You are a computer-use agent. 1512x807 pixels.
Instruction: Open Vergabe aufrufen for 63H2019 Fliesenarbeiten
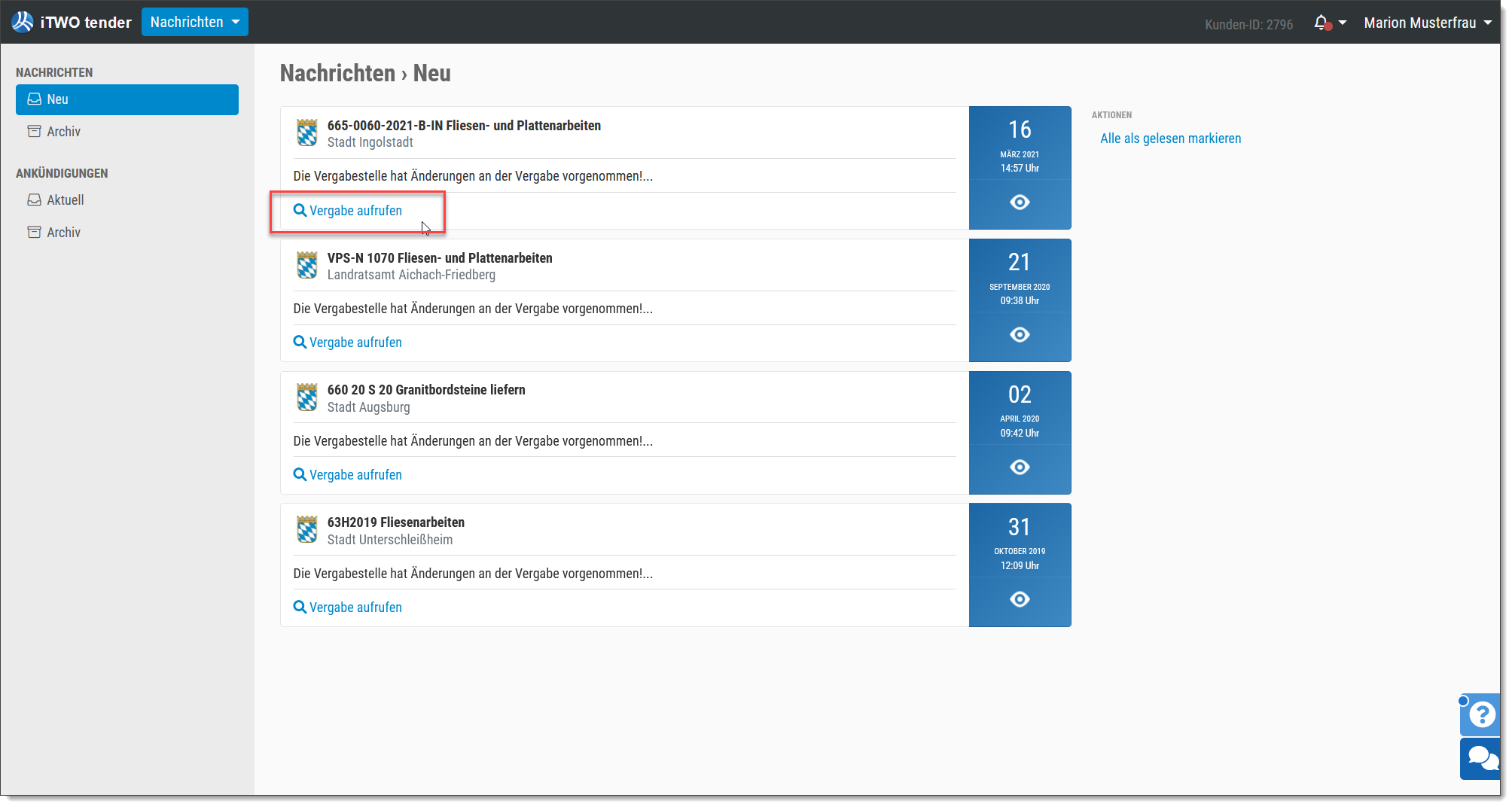click(x=348, y=608)
